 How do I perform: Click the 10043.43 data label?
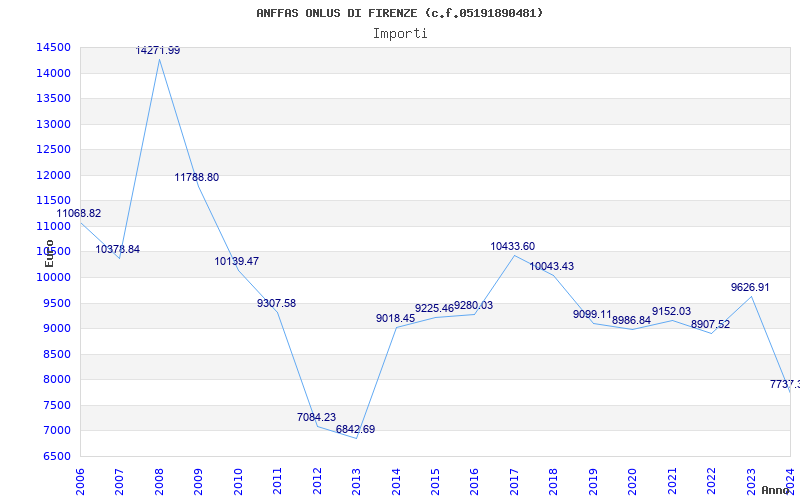pyautogui.click(x=552, y=266)
